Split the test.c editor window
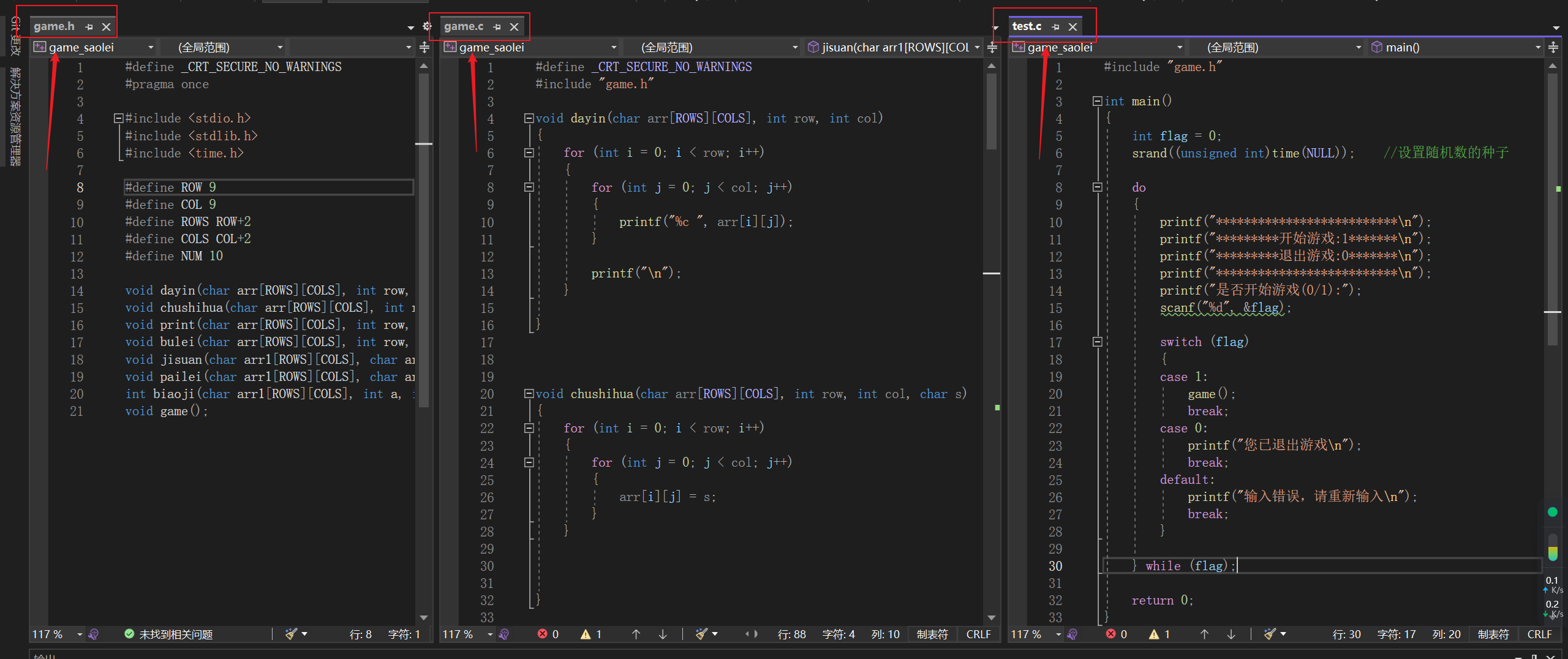Screen dimensions: 1568x659 (1553, 47)
